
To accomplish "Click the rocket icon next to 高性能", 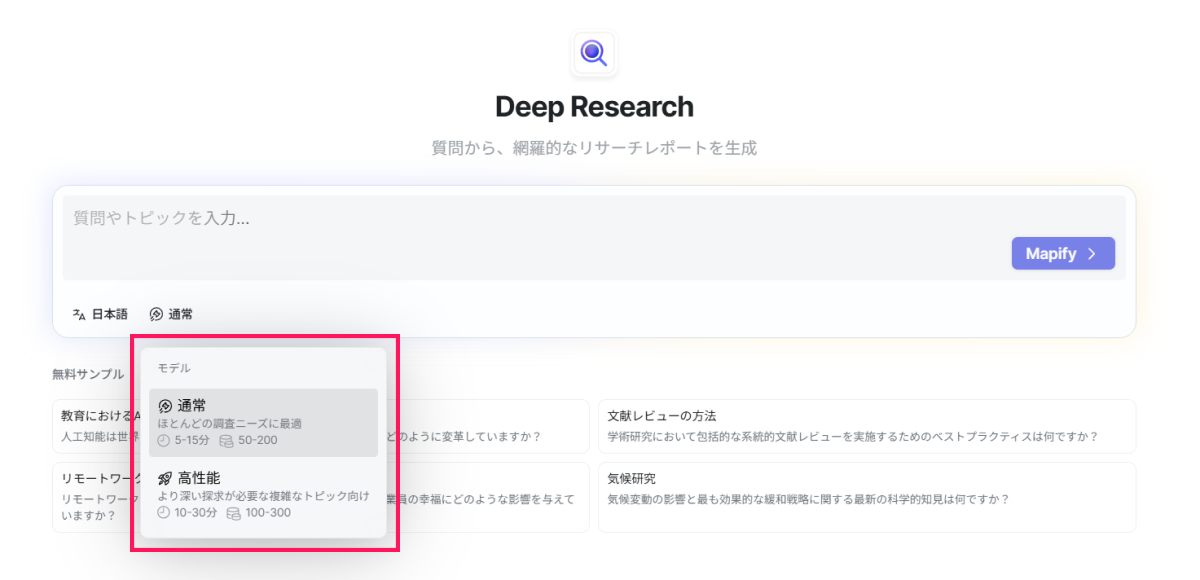I will 165,478.
